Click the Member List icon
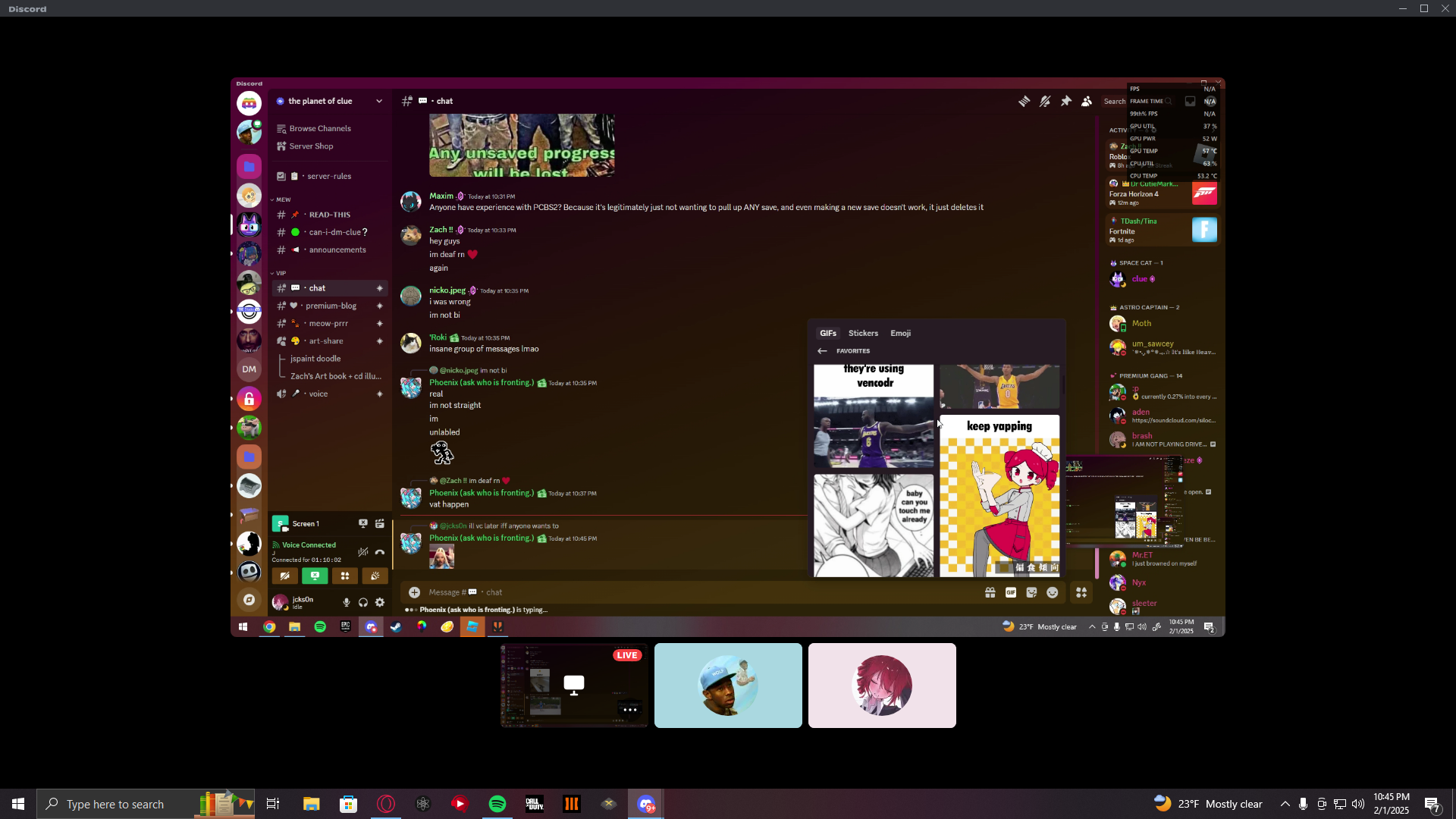The height and width of the screenshot is (819, 1456). tap(1087, 101)
